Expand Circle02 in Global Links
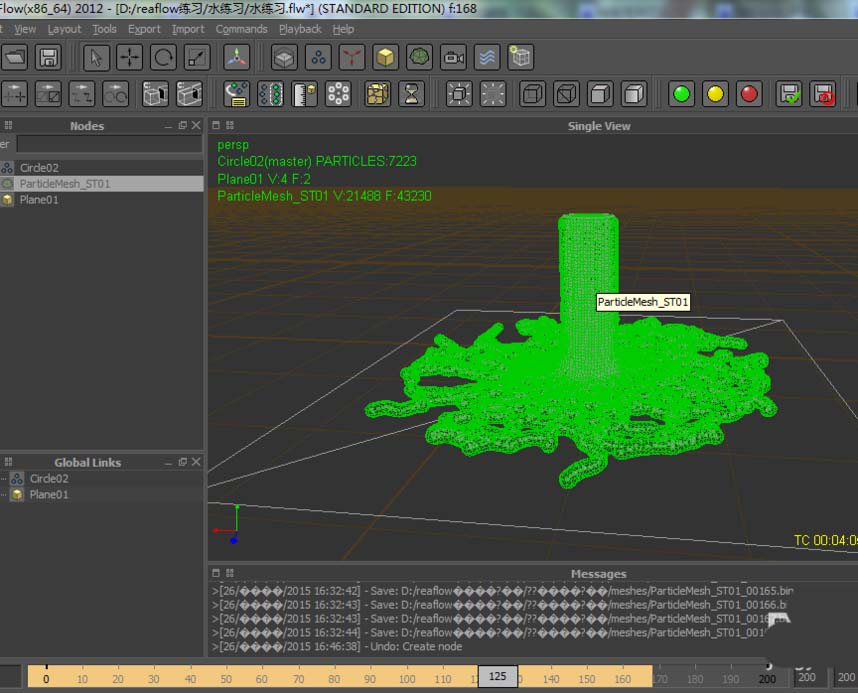Screen dimensions: 858x693 point(4,479)
